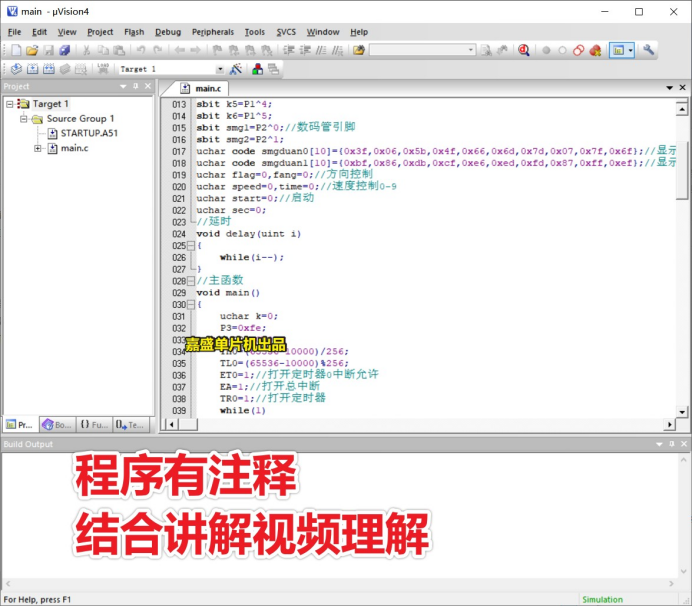This screenshot has height=607, width=693.
Task: Click the 'void main()' code line
Action: pos(228,293)
